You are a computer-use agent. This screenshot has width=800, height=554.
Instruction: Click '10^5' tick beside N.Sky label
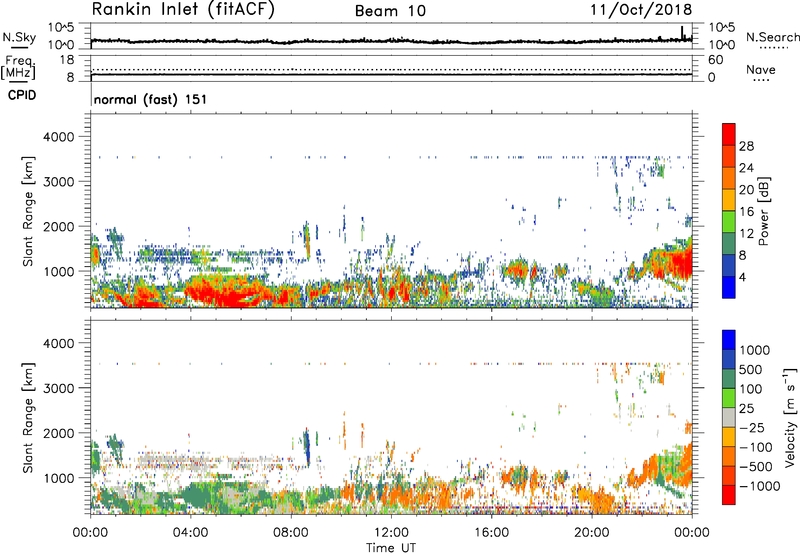click(x=61, y=28)
